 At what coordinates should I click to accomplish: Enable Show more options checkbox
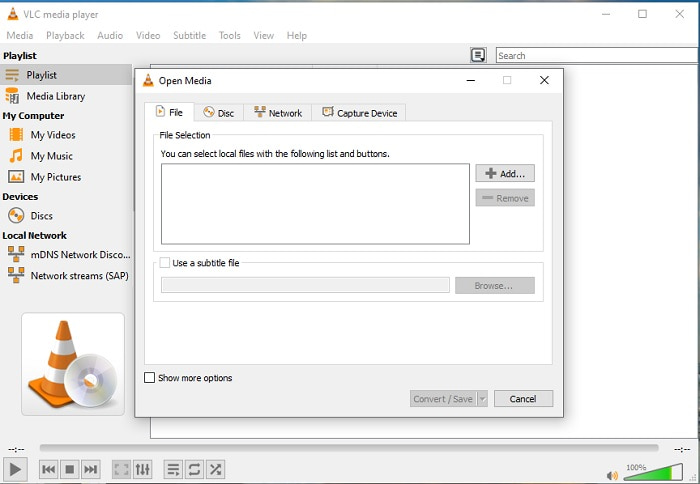point(150,378)
